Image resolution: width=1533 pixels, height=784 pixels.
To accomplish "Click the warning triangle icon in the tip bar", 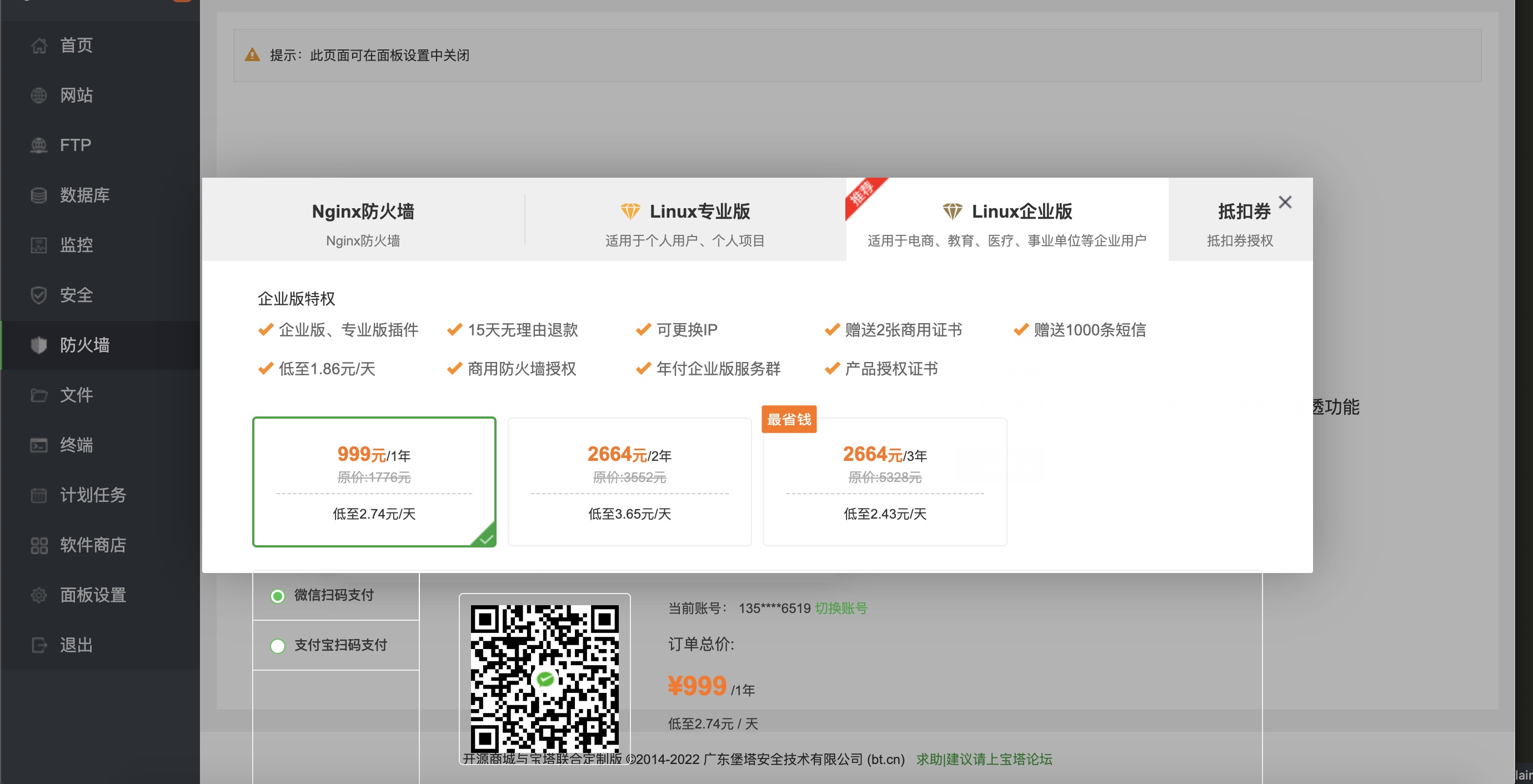I will [x=252, y=55].
